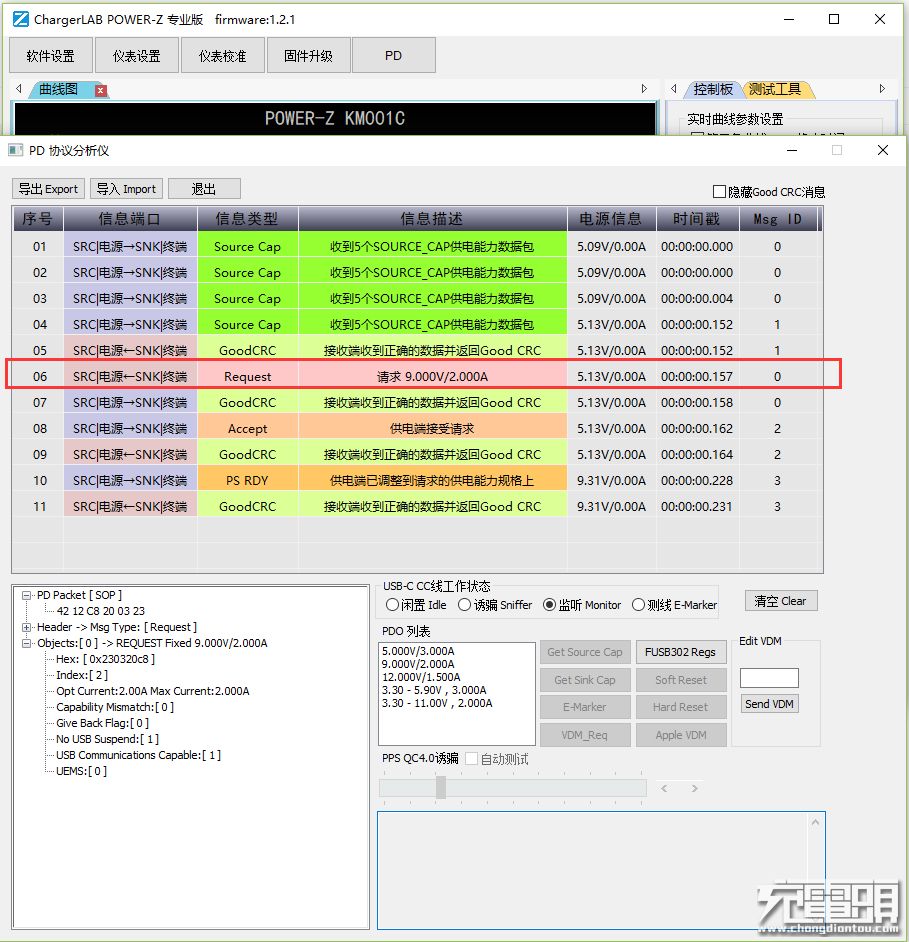Click the Apple VDM button
The width and height of the screenshot is (909, 942).
click(681, 735)
